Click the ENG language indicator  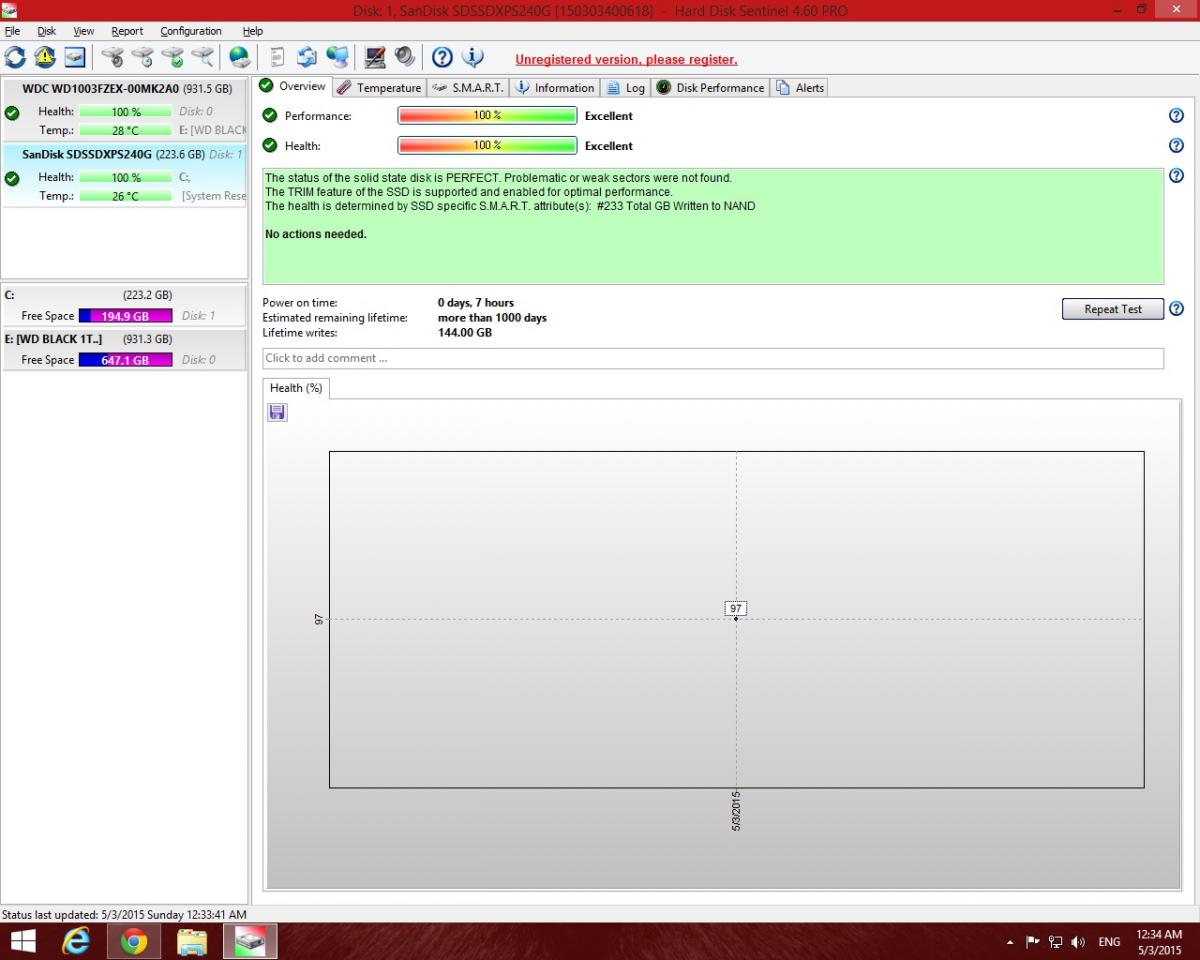point(1109,942)
